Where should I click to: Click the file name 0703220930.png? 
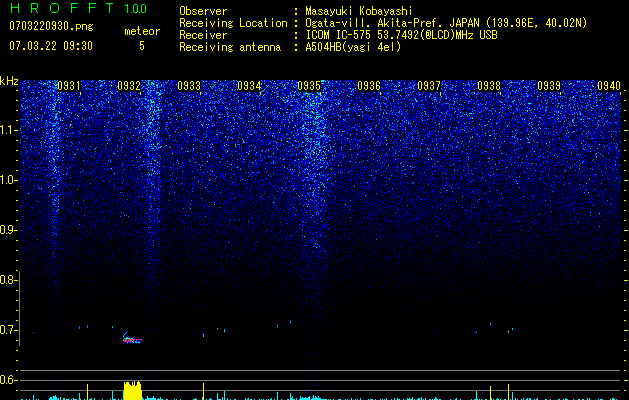coord(51,27)
